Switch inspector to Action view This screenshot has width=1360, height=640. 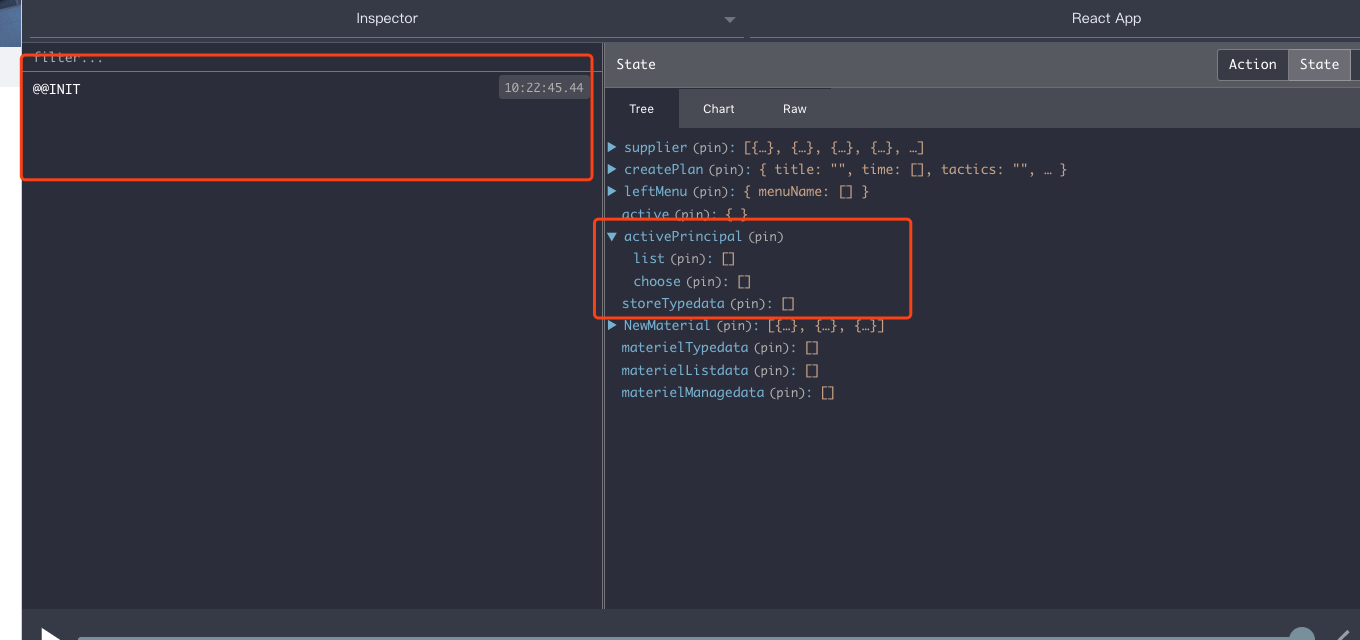(x=1252, y=64)
